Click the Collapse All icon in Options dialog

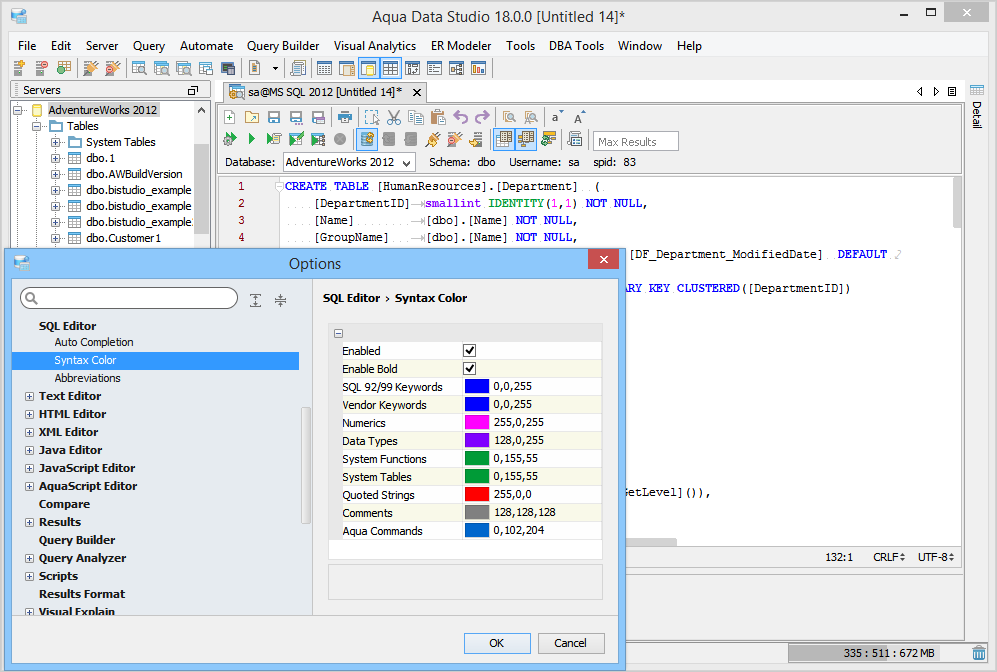[280, 300]
